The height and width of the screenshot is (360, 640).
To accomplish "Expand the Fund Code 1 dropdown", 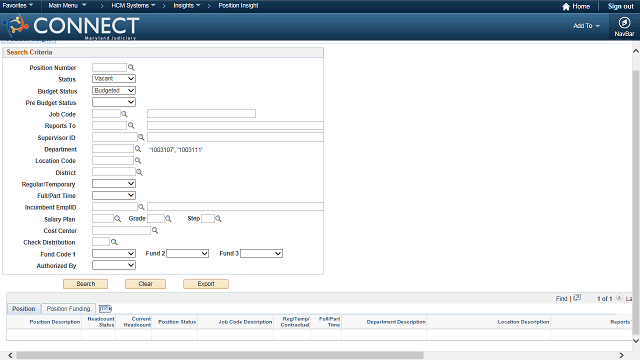I will click(x=114, y=253).
